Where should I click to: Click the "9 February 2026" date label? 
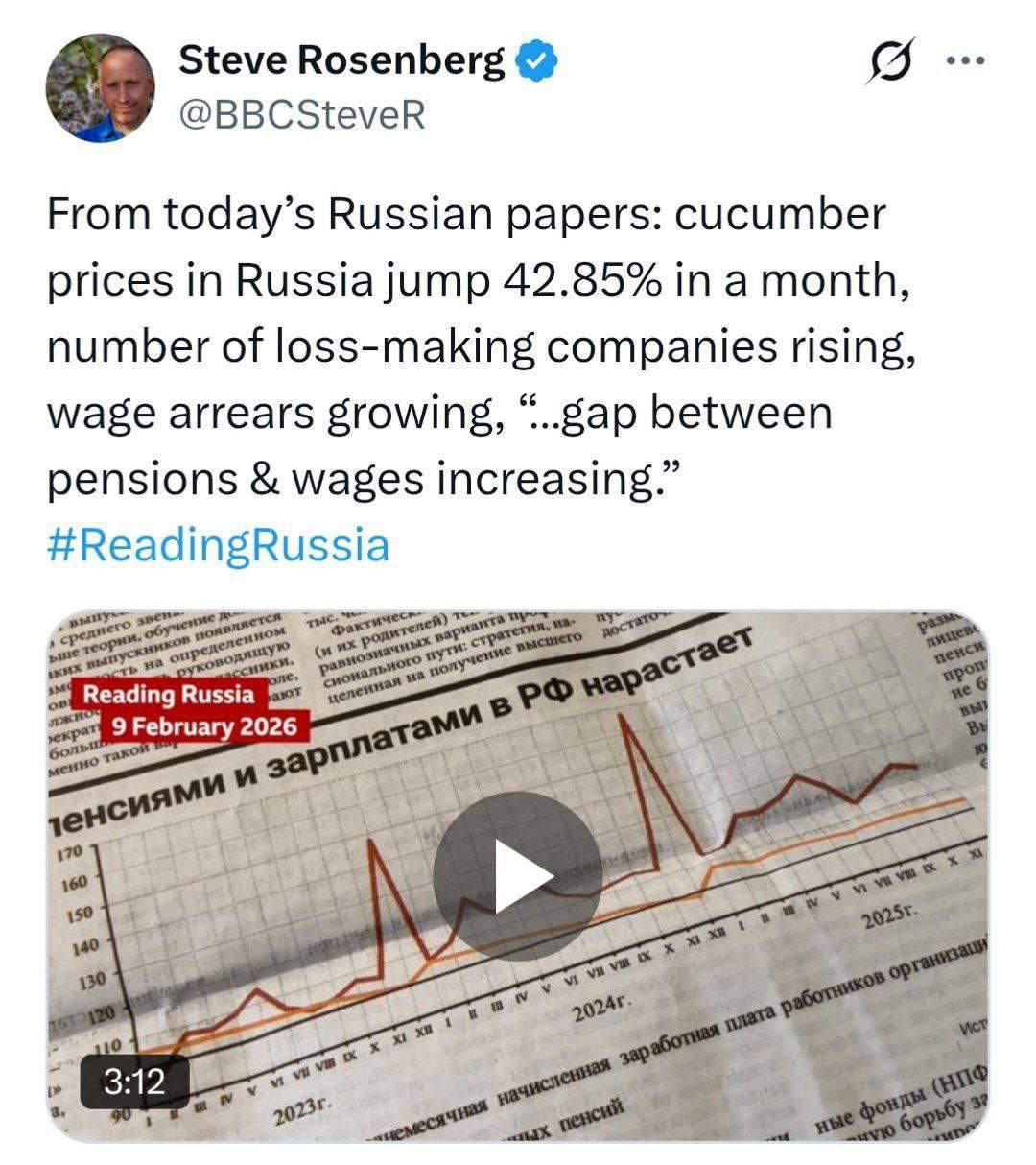204,725
